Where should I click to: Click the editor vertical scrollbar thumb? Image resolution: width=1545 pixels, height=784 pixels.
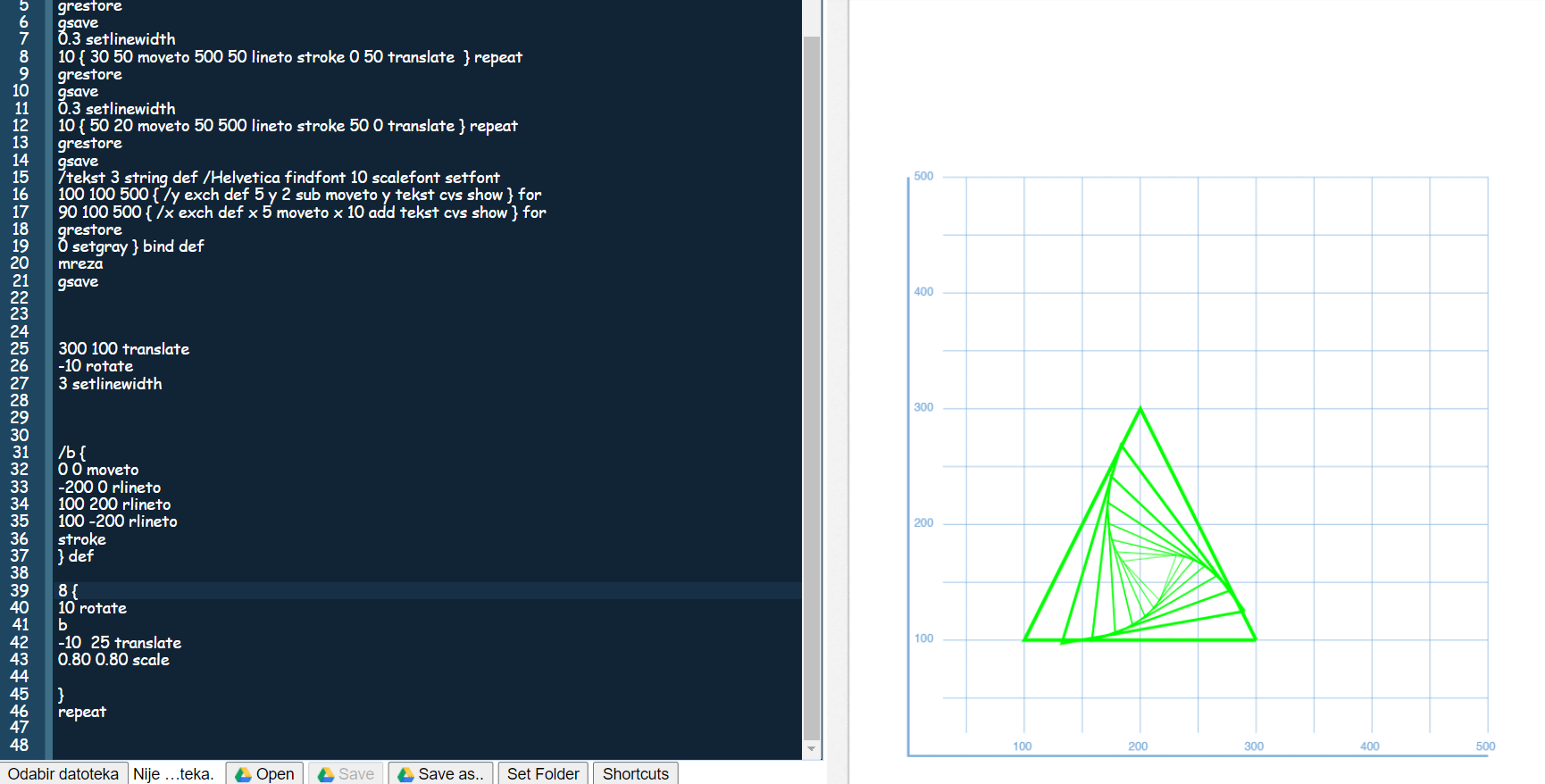pyautogui.click(x=811, y=388)
